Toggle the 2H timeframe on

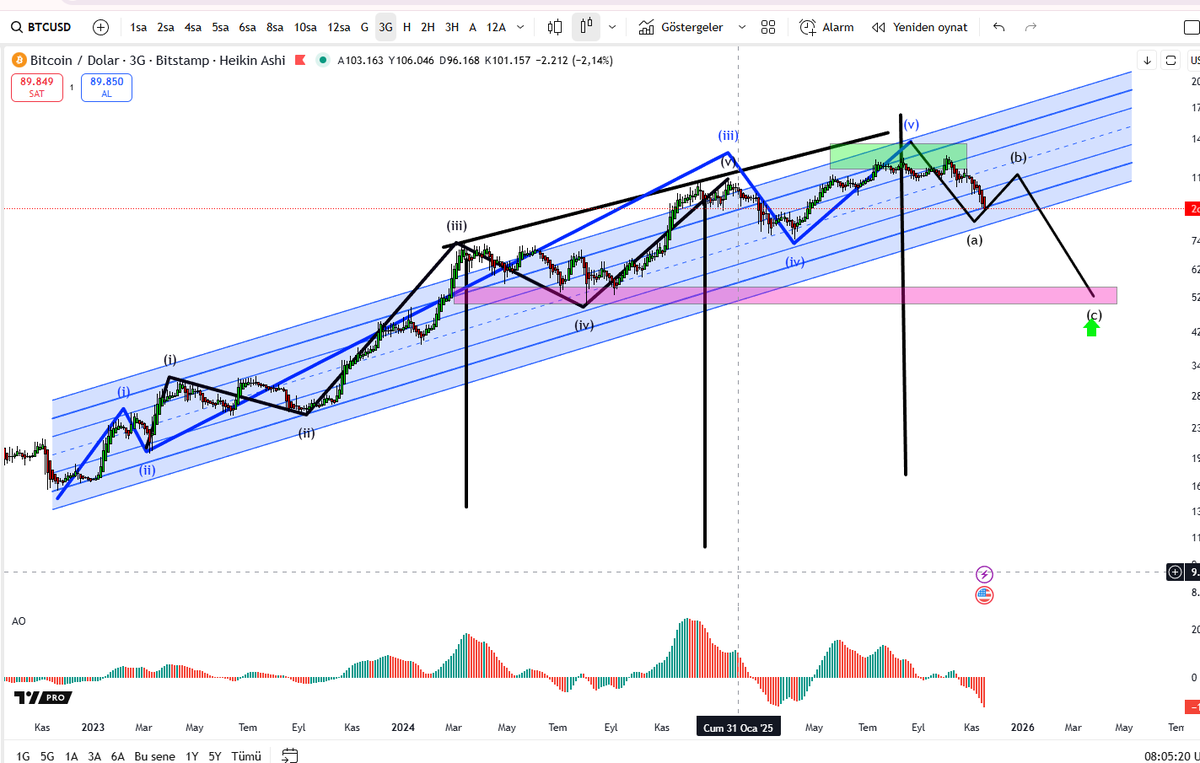pos(427,27)
